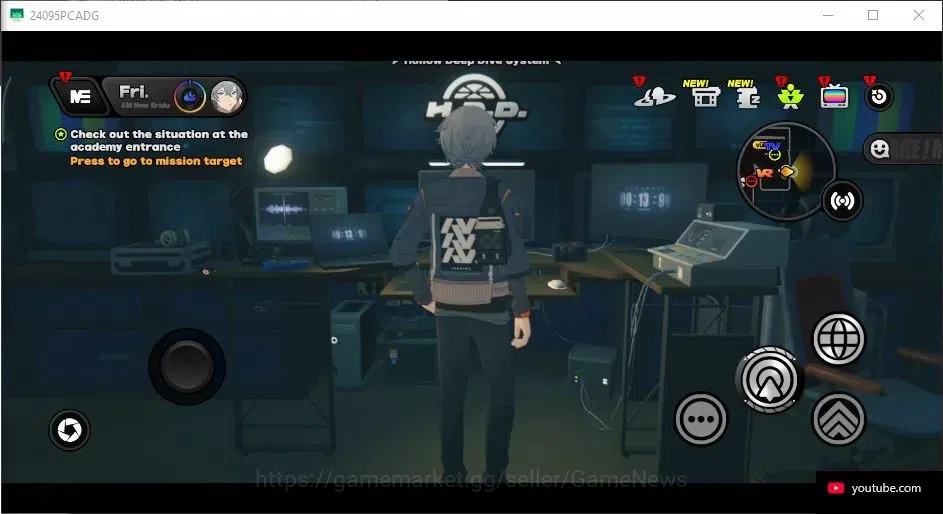The height and width of the screenshot is (514, 943).
Task: Tap the three-dots chat bubble button
Action: 701,419
